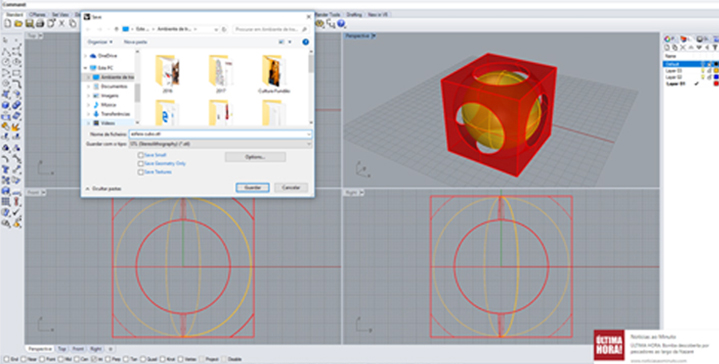Select the Rectangle tool in left sidebar
Screen dimensions: 719x364
(x=17, y=72)
